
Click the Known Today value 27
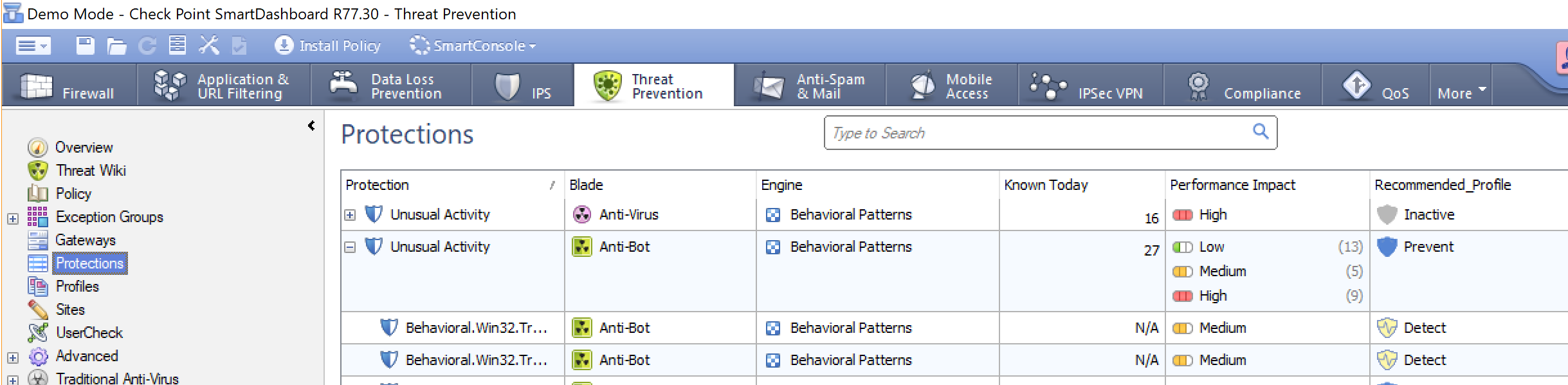(x=1151, y=250)
